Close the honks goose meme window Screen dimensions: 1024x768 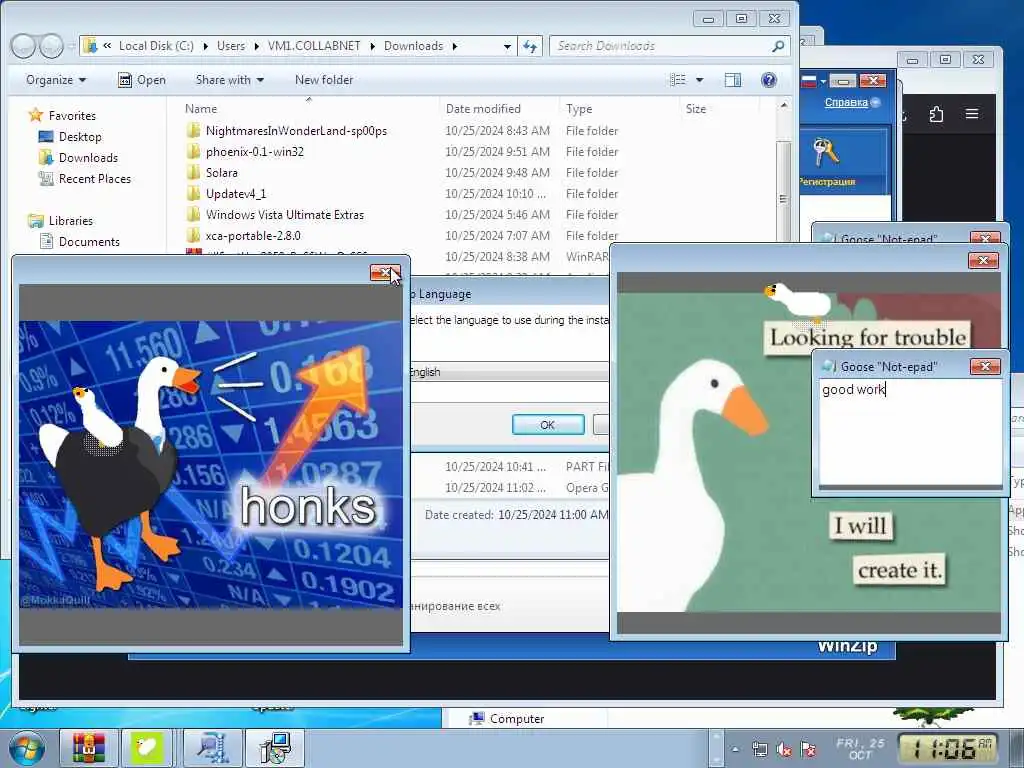point(385,272)
